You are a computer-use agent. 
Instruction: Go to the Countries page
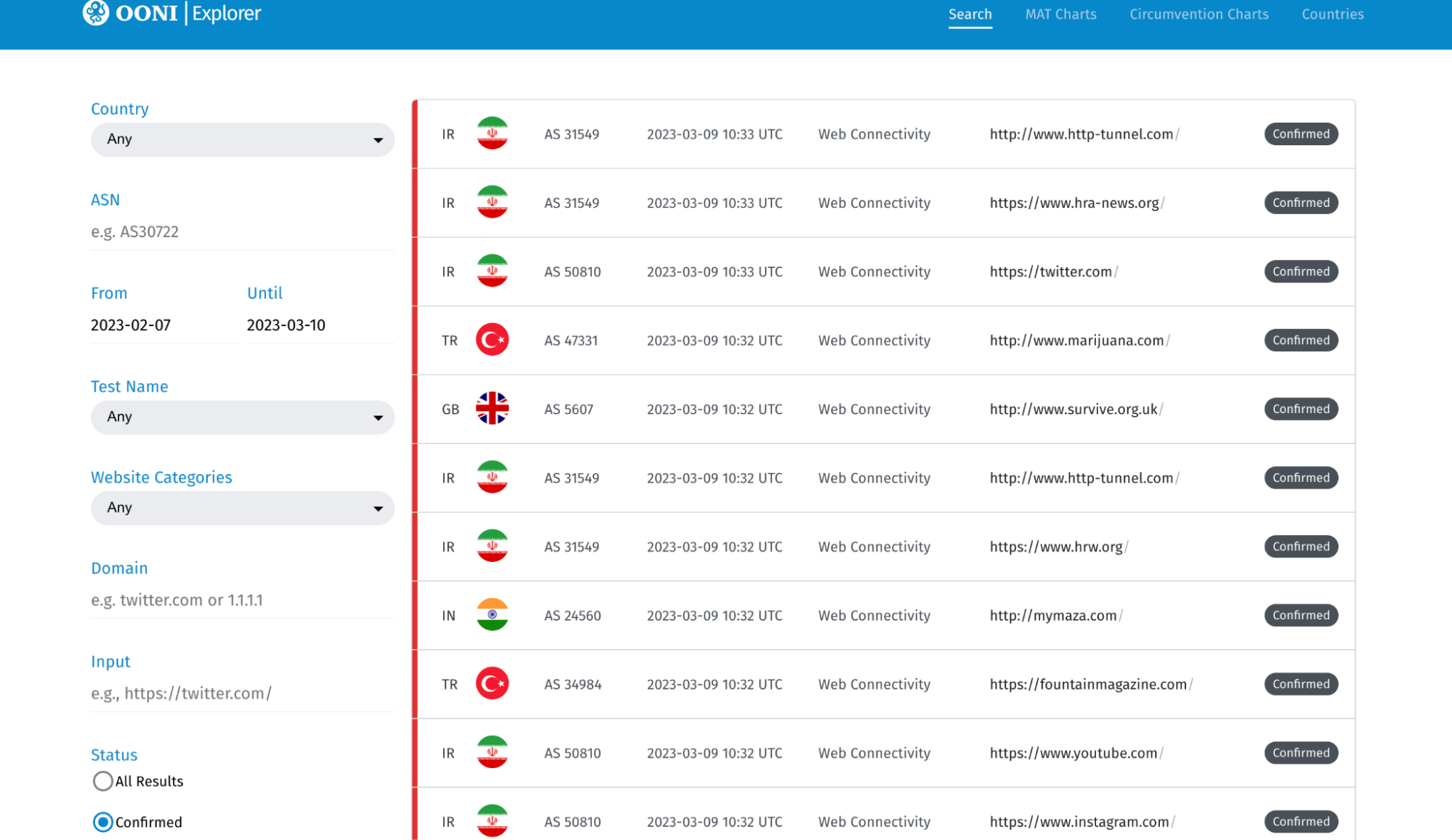1332,15
